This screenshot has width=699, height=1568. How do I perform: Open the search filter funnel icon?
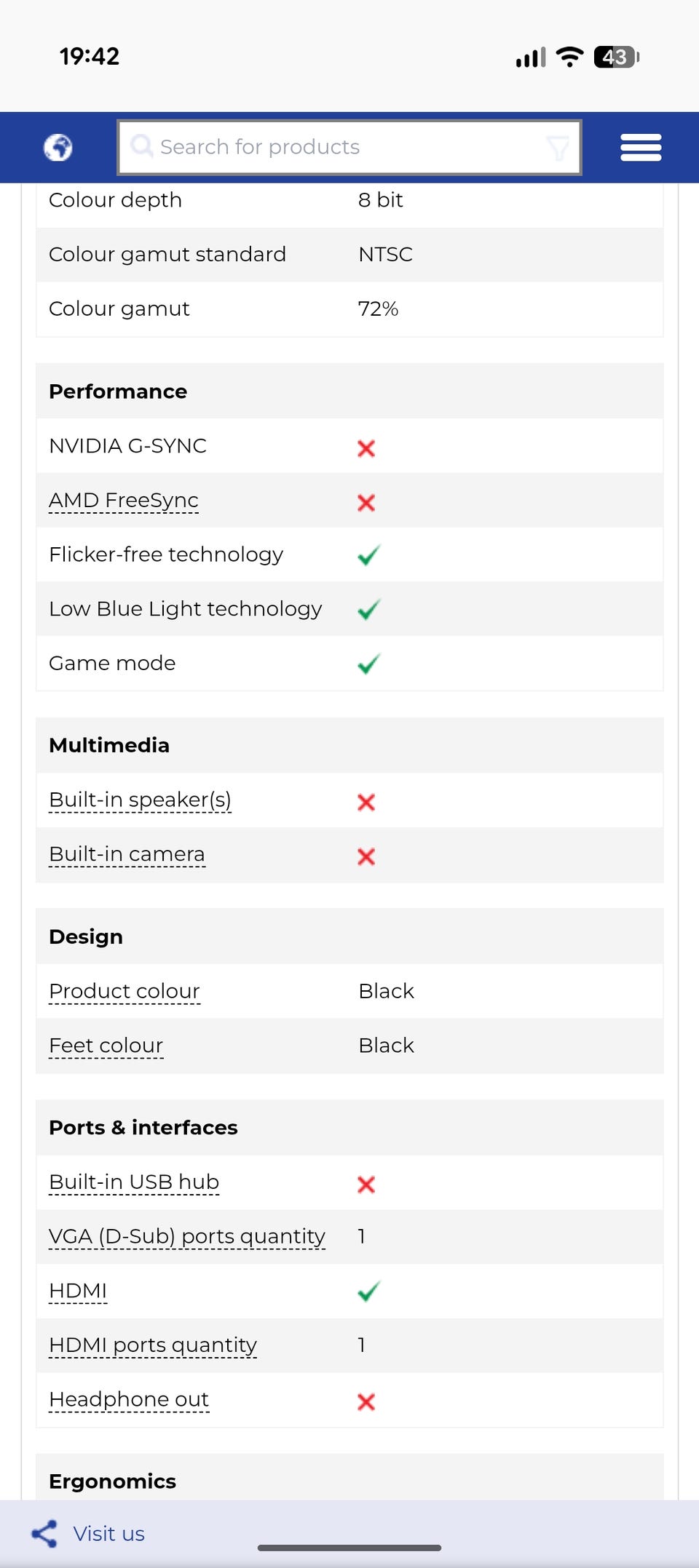(x=558, y=148)
